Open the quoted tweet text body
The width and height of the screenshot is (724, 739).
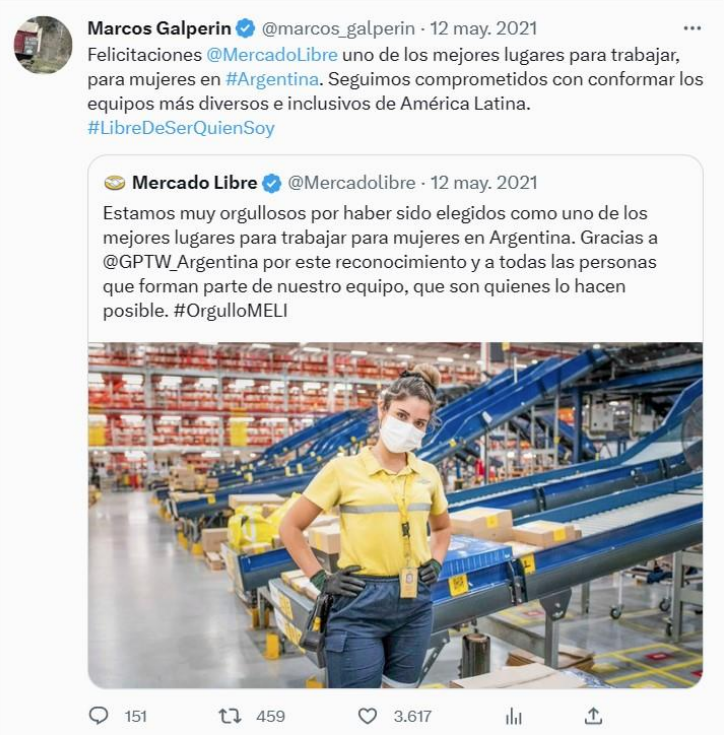[x=380, y=262]
